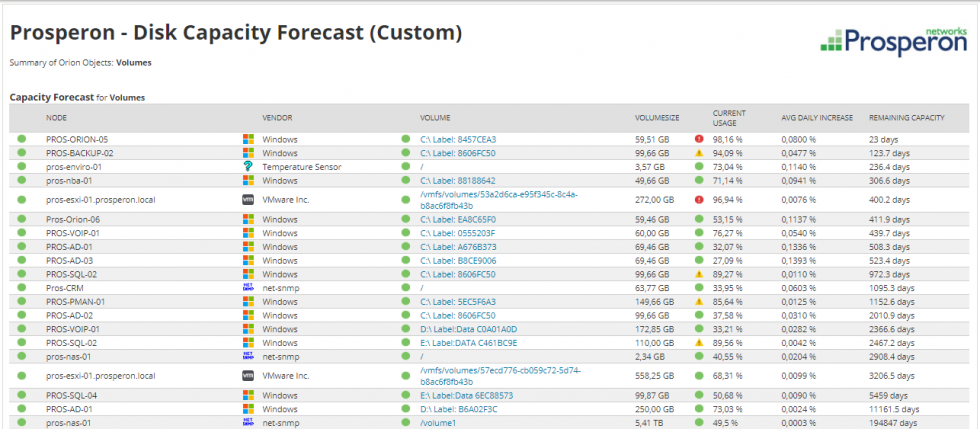Click the green status dot before PROS-ORION-05
Image resolution: width=980 pixels, height=429 pixels.
coord(21,139)
